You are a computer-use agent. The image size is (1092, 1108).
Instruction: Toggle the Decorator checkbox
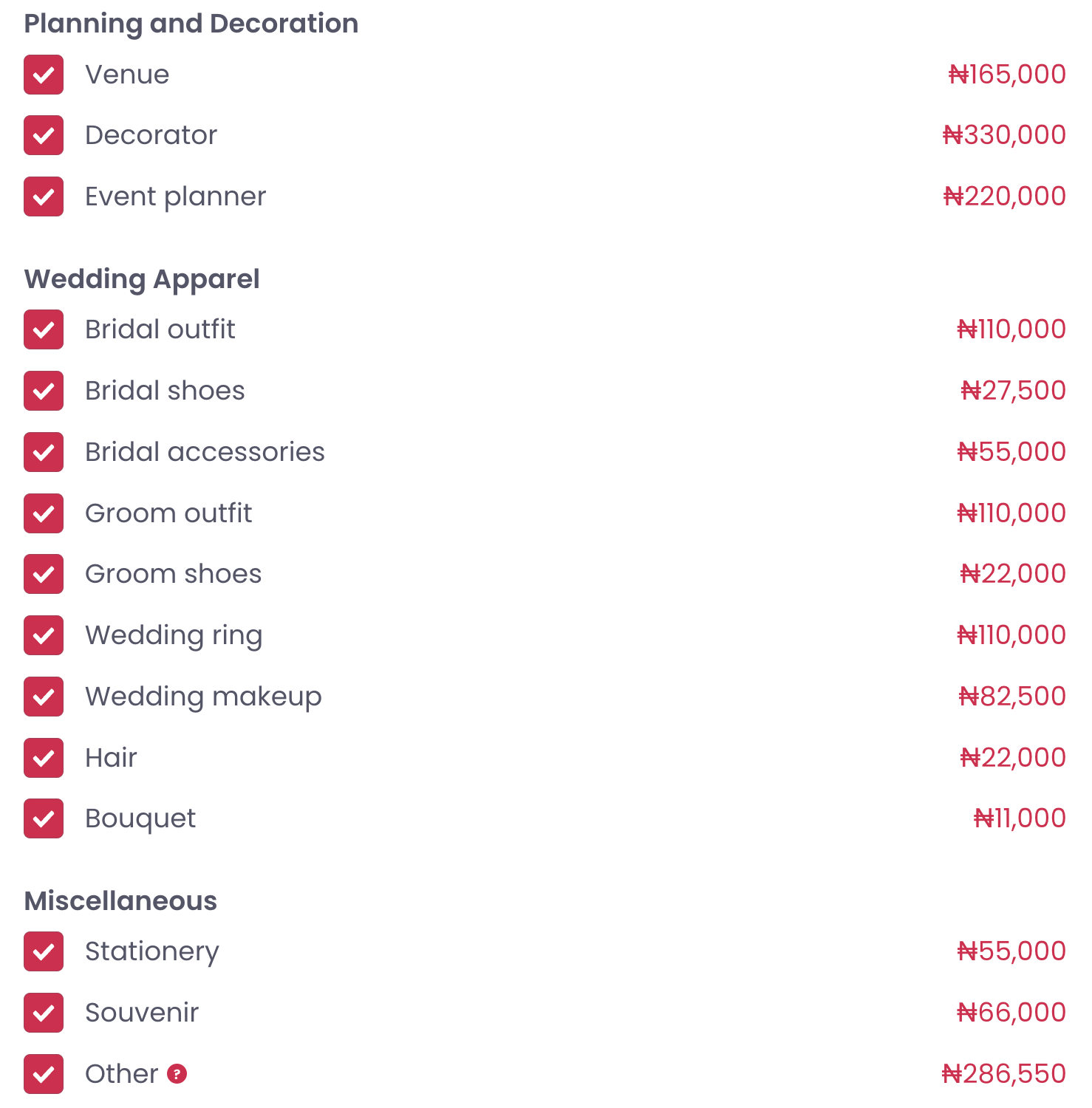pyautogui.click(x=44, y=135)
